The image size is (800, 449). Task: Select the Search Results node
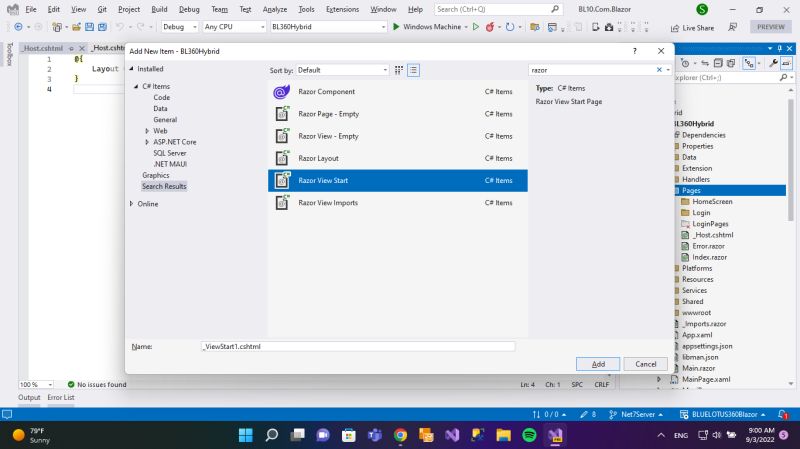click(x=164, y=186)
